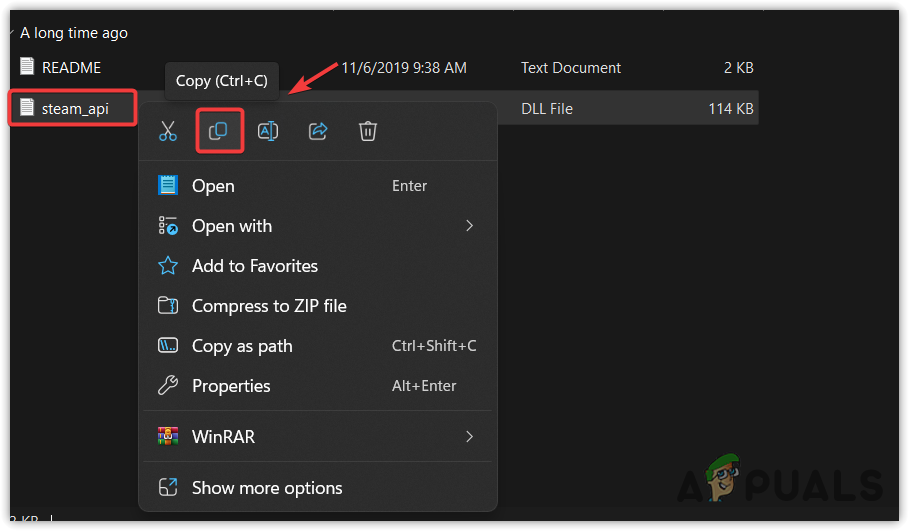Click the star icon beside Add to Favorites

tap(168, 266)
